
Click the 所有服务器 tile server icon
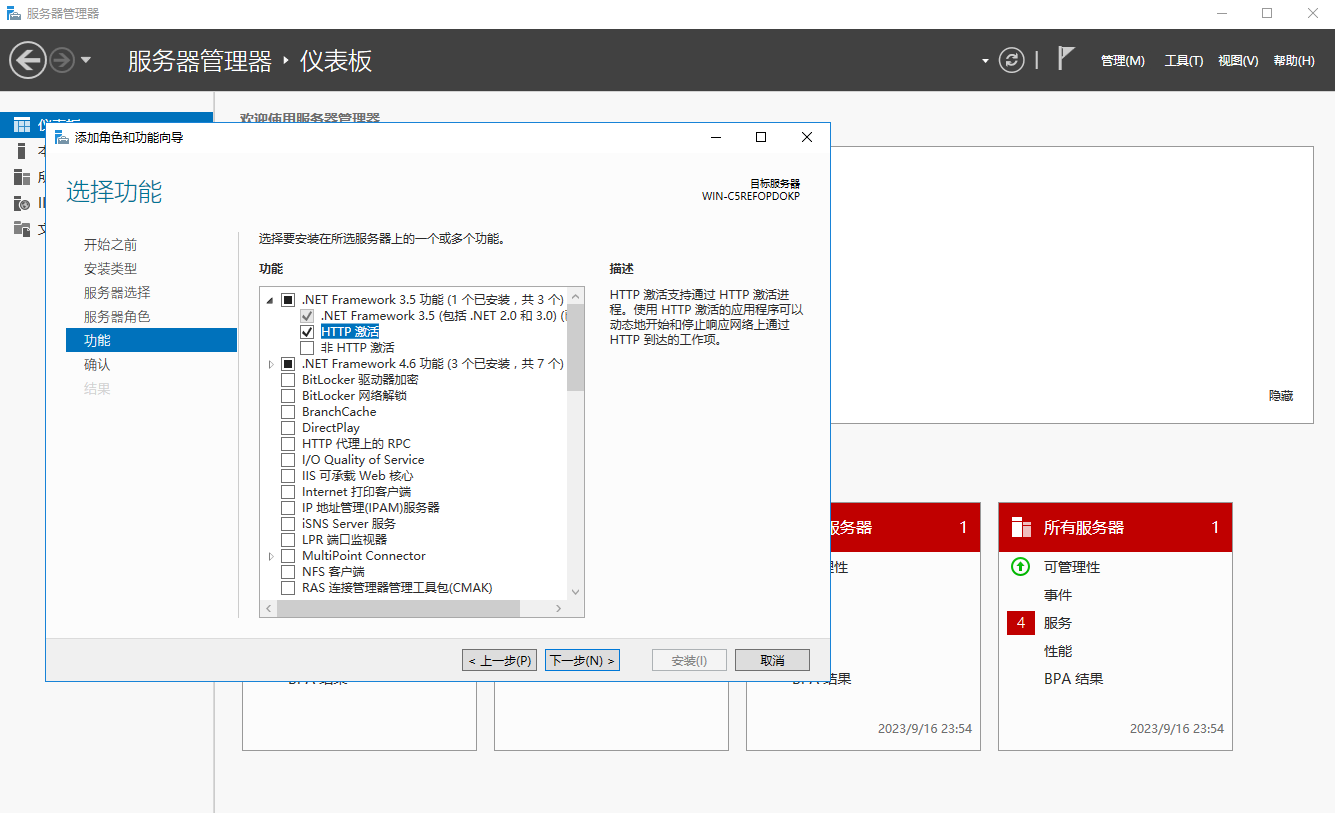pyautogui.click(x=1021, y=527)
